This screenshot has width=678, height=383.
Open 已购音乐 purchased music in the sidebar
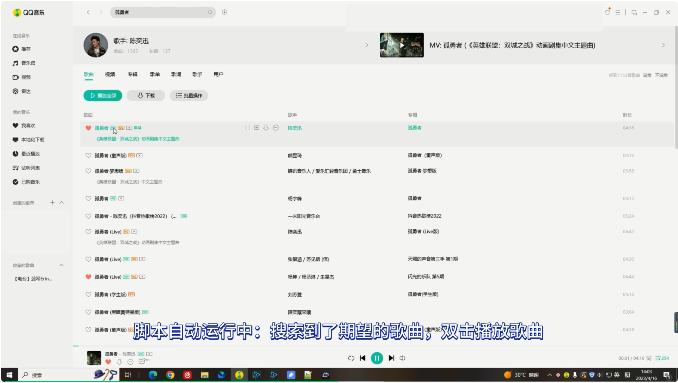(26, 182)
